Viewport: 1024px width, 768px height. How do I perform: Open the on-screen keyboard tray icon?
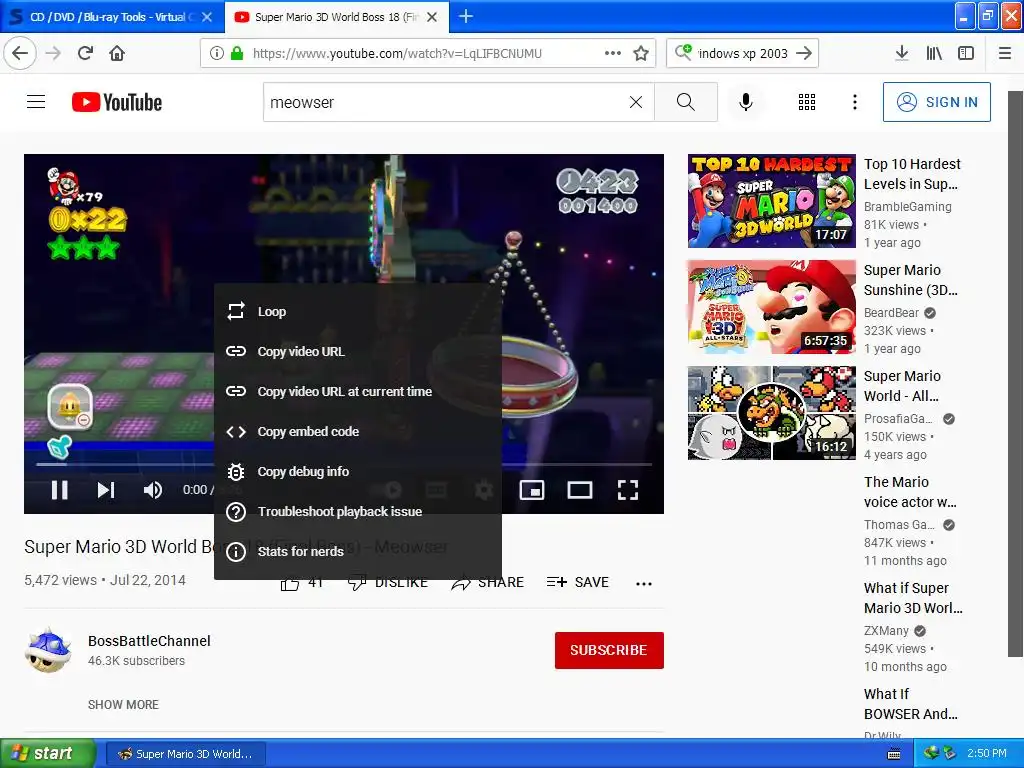[894, 754]
